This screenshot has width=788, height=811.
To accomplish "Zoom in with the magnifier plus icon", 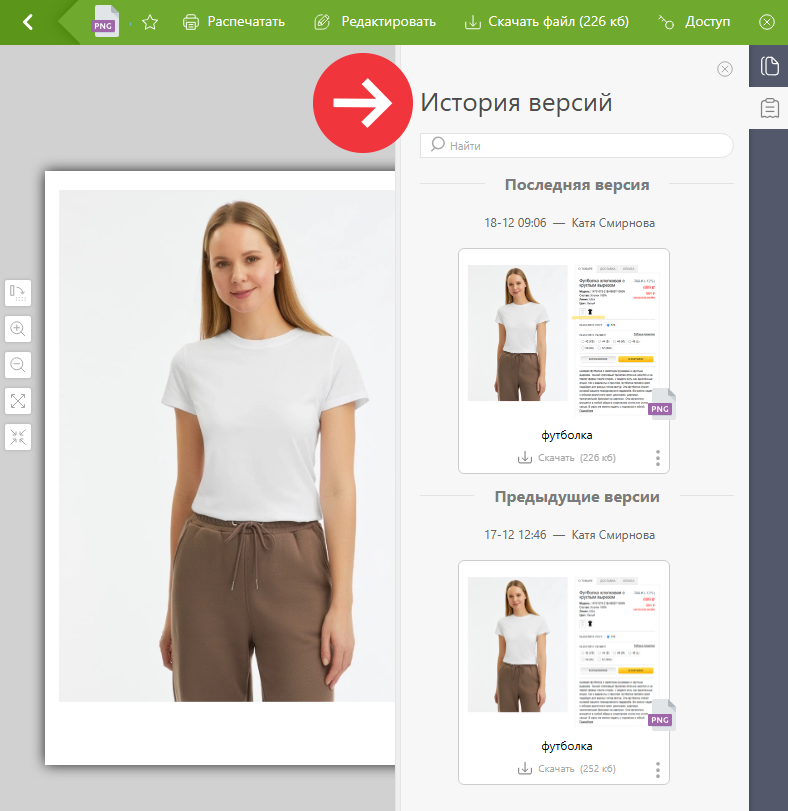I will 19,328.
